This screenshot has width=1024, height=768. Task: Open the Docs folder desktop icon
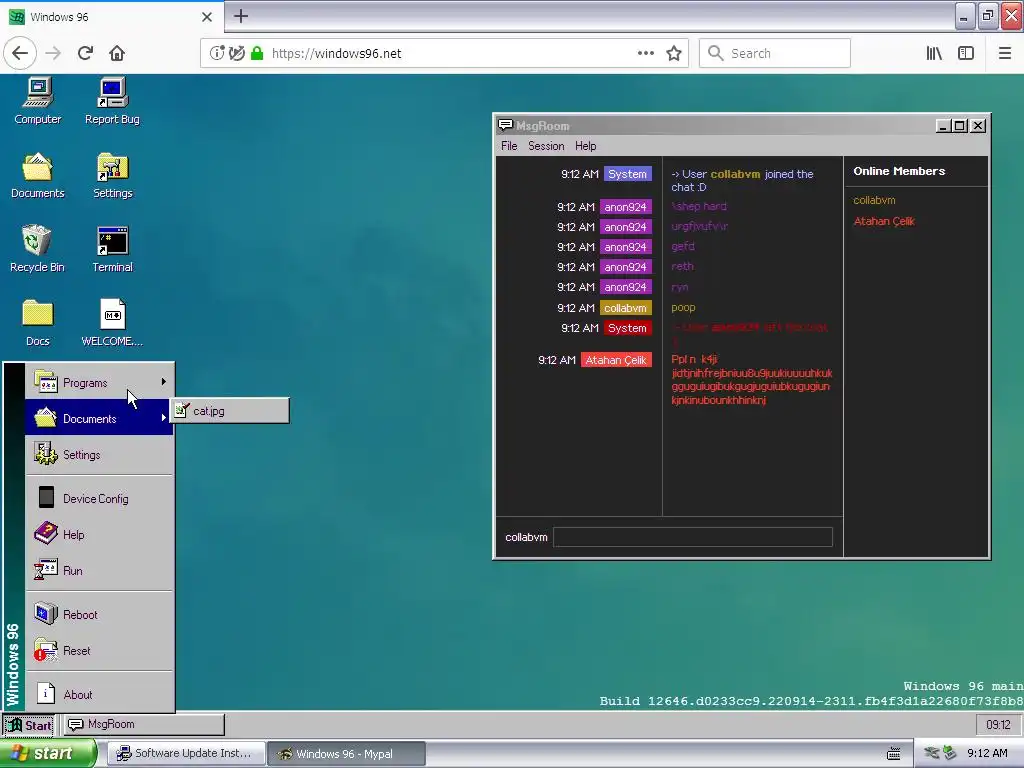(x=38, y=322)
